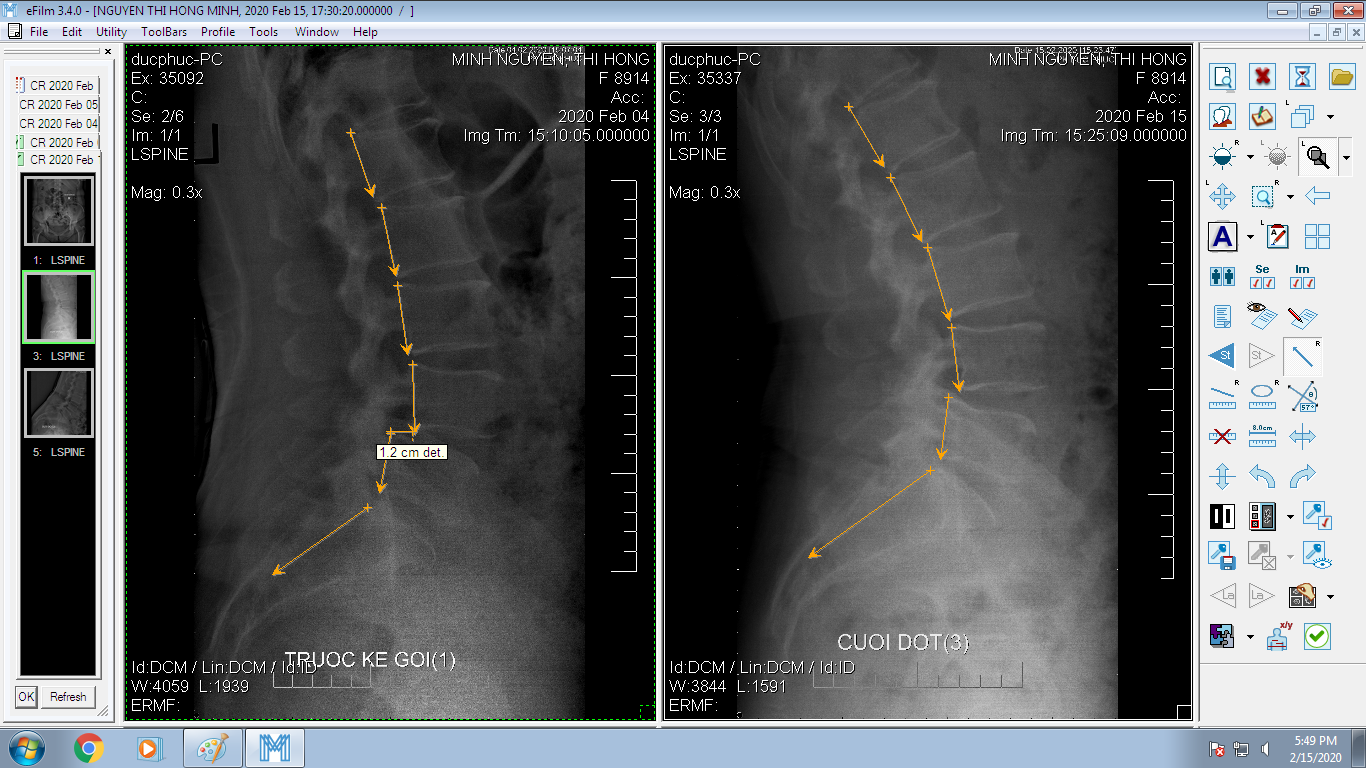Expand dropdown beside hand-over-grid layout icon
This screenshot has height=768, width=1366.
coord(1330,597)
